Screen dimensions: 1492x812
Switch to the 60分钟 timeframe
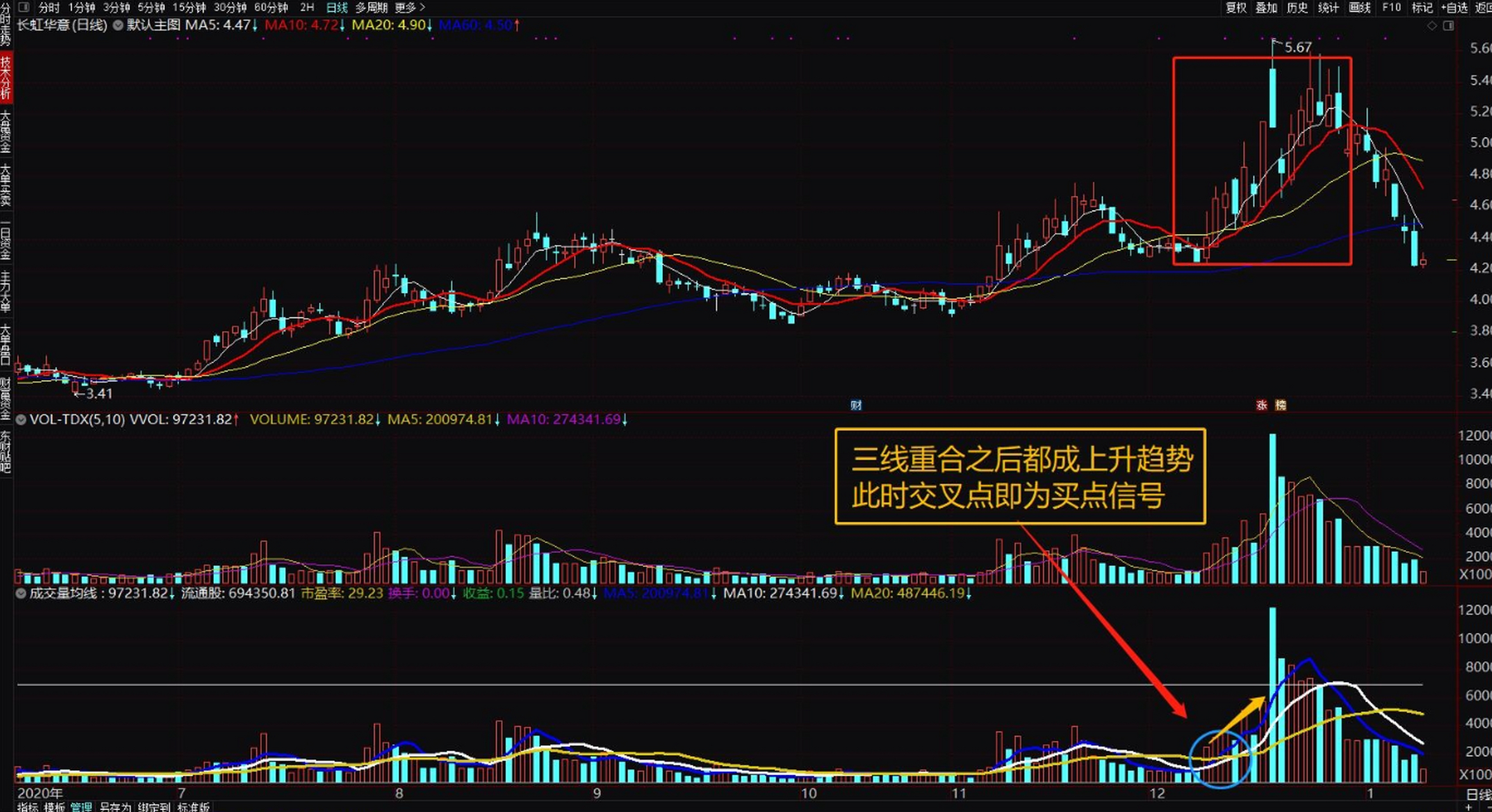click(271, 8)
